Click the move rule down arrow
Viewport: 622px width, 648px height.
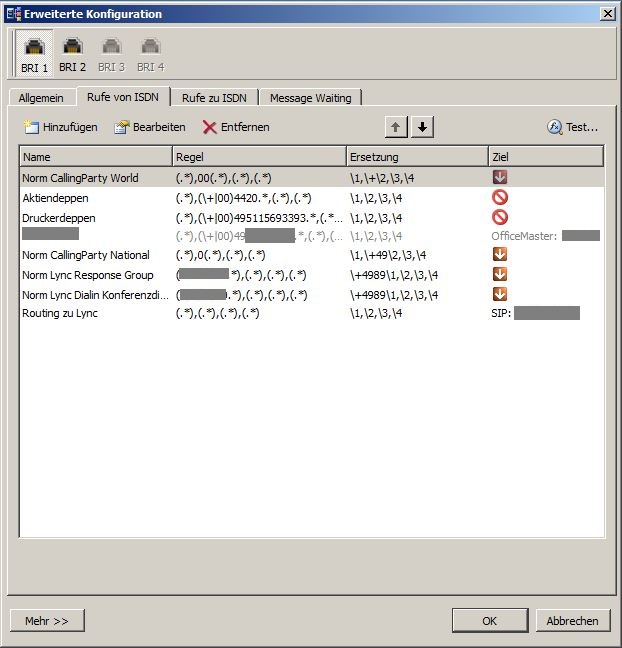[423, 127]
